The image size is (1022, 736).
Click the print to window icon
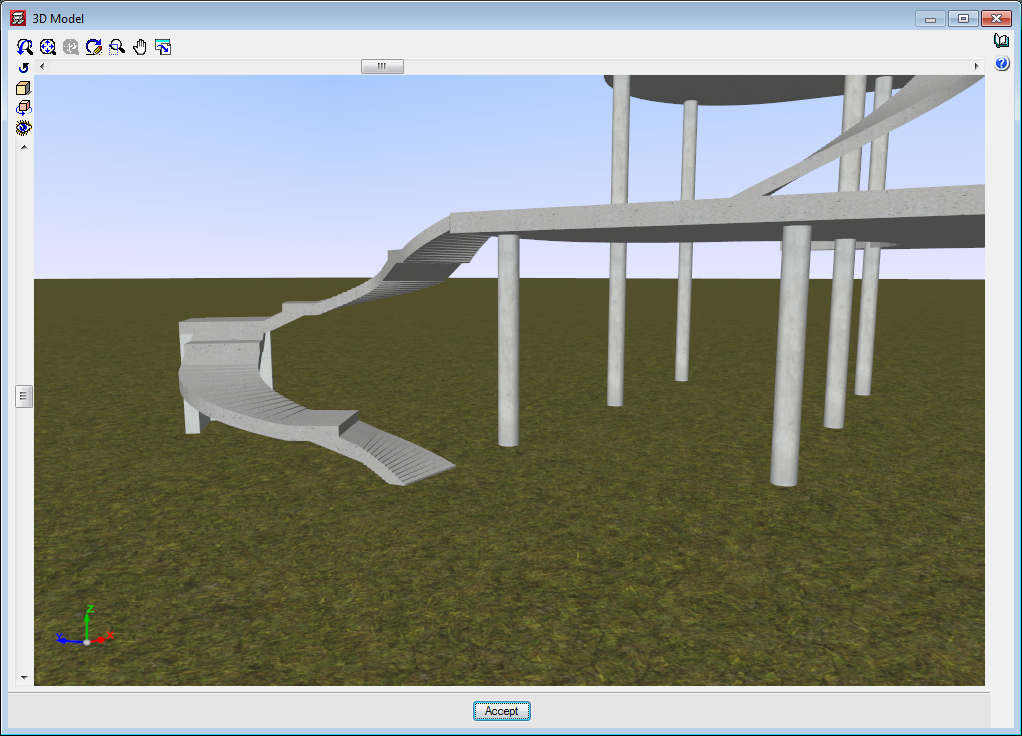coord(163,47)
